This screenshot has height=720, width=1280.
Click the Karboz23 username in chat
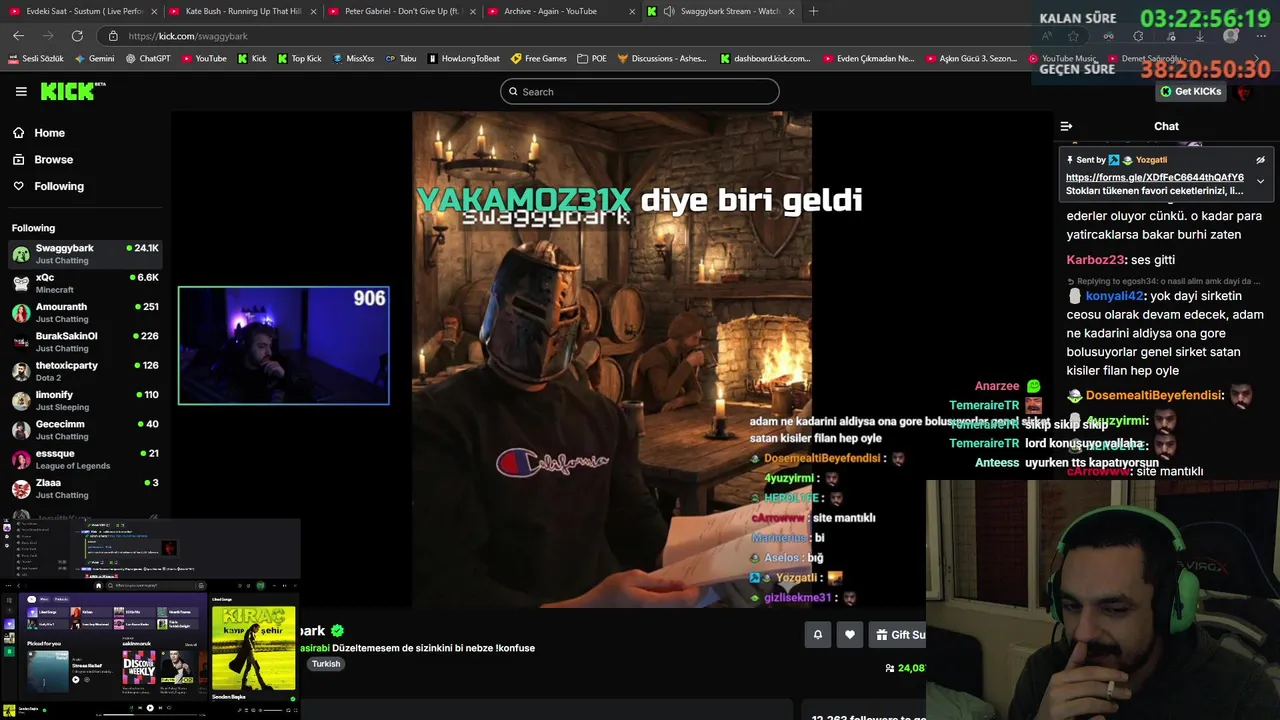click(x=1095, y=260)
